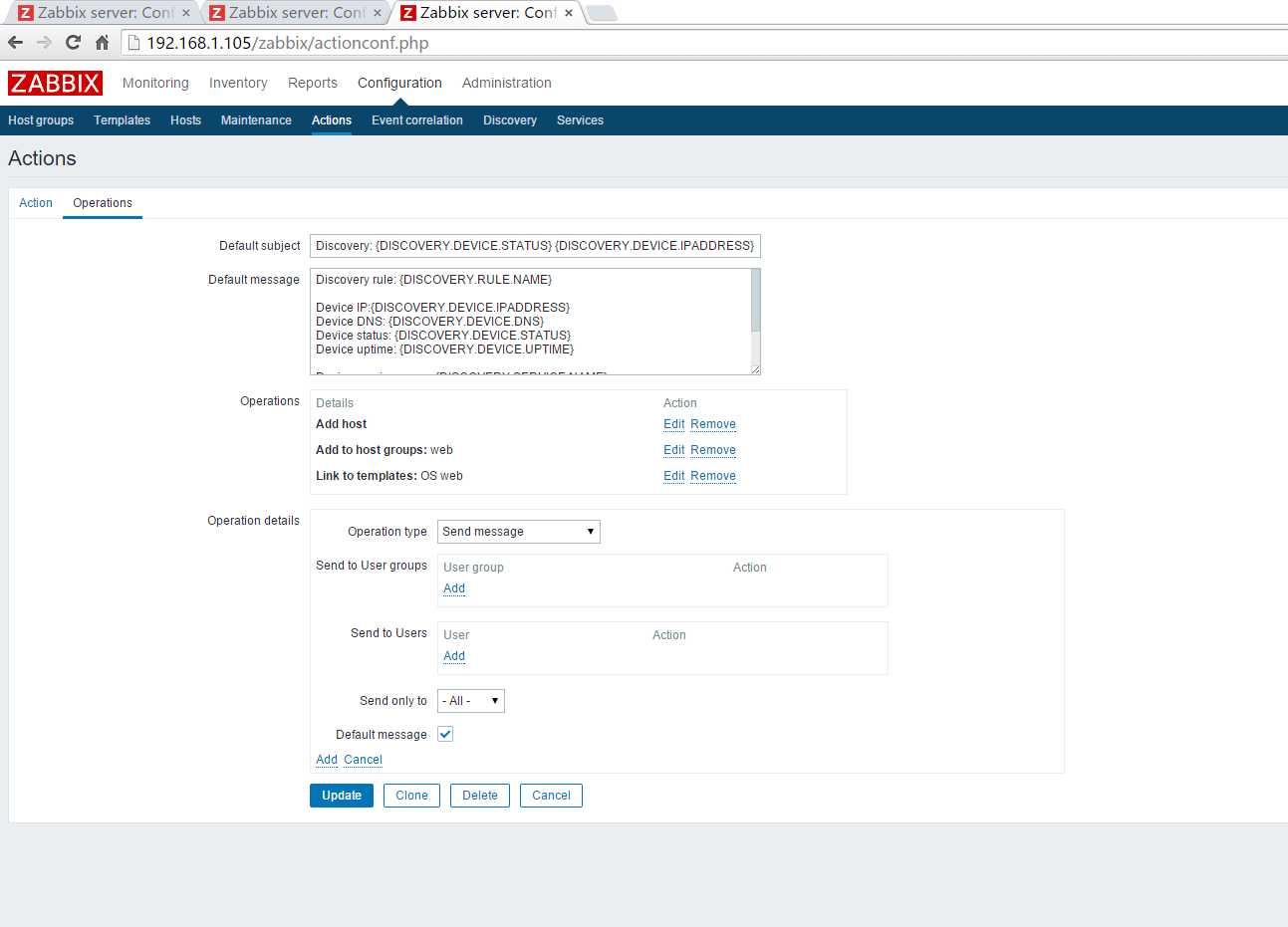
Task: Open the Operation type dropdown
Action: 519,532
